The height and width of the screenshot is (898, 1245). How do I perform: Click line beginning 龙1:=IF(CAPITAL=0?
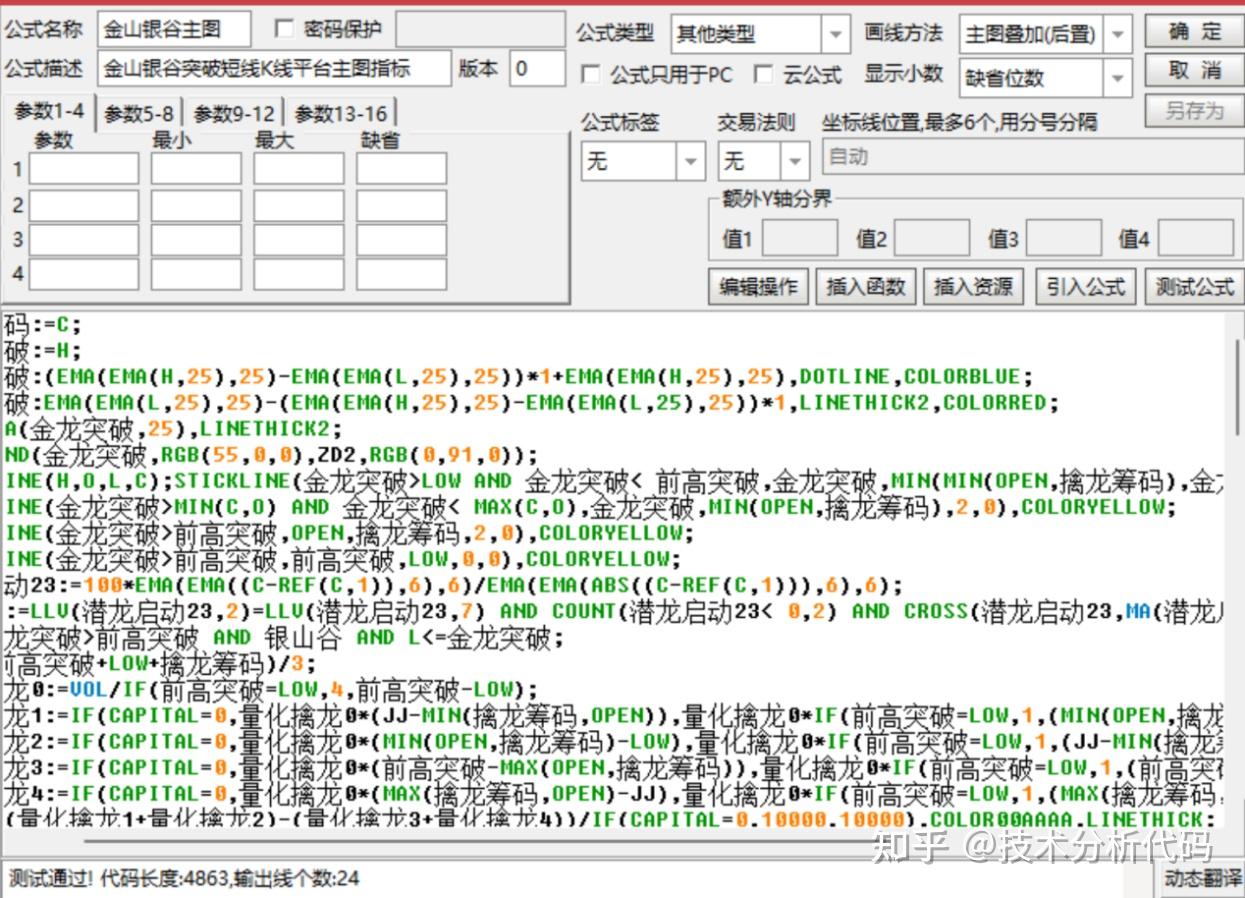612,715
